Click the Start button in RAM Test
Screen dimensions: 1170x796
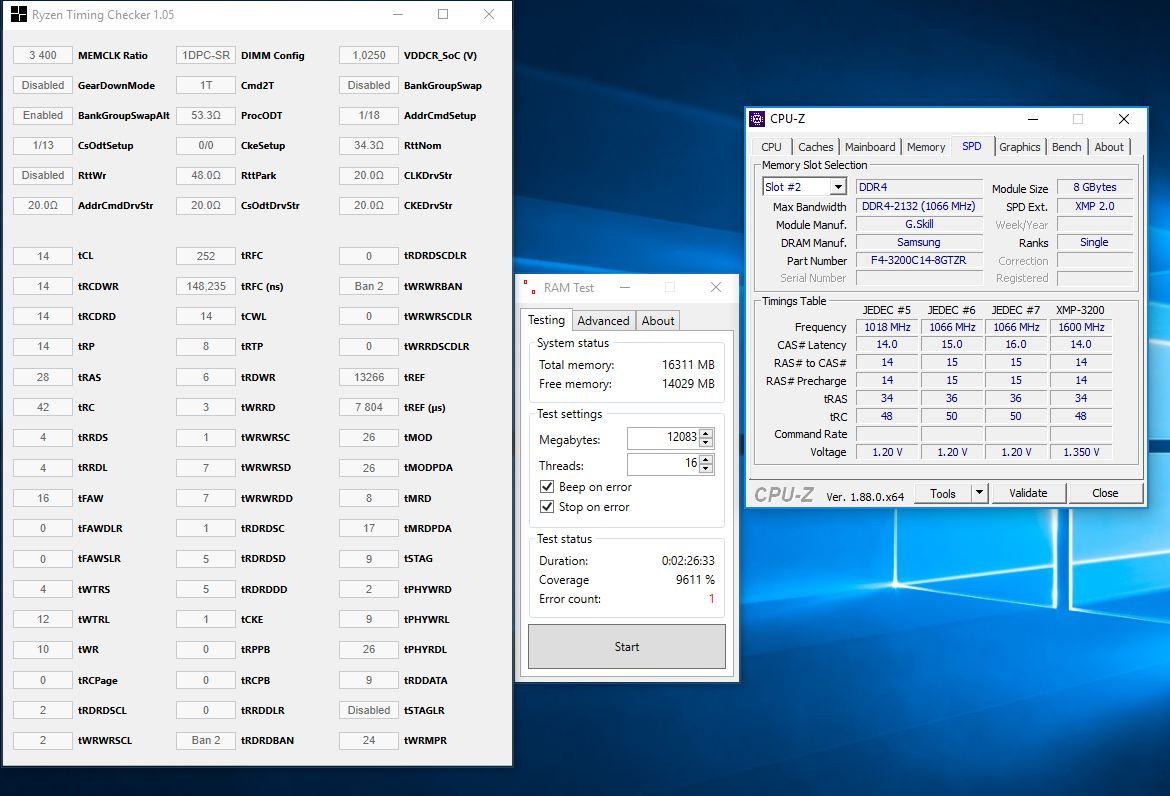click(x=627, y=647)
